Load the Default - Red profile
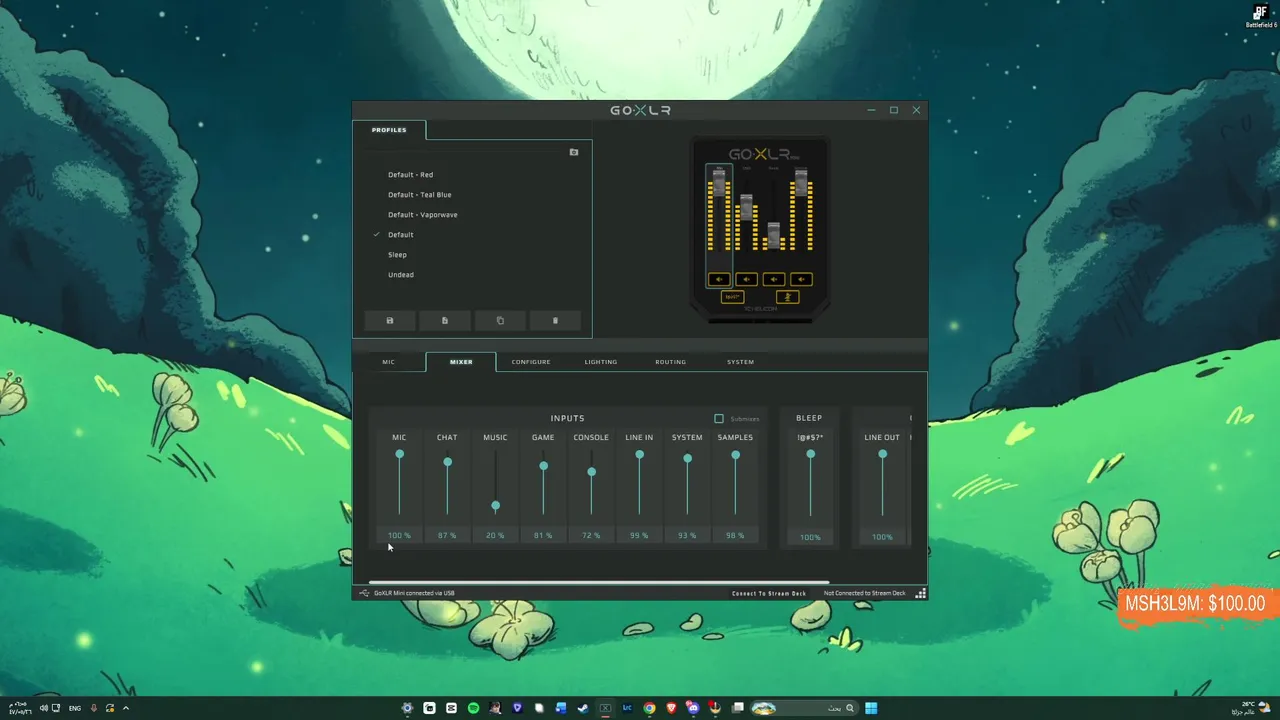The width and height of the screenshot is (1280, 720). pos(410,175)
